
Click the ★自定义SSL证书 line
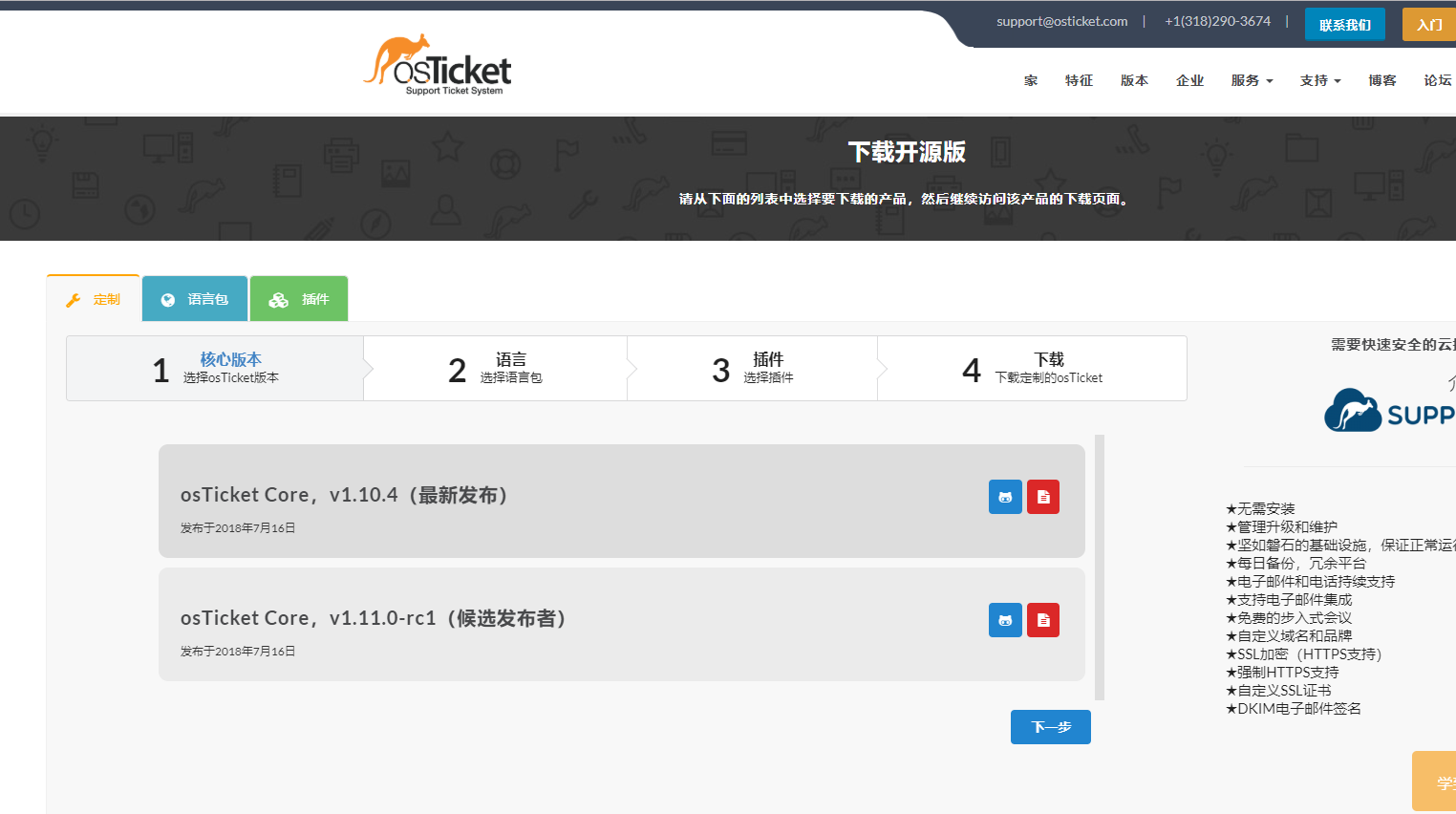[1278, 690]
